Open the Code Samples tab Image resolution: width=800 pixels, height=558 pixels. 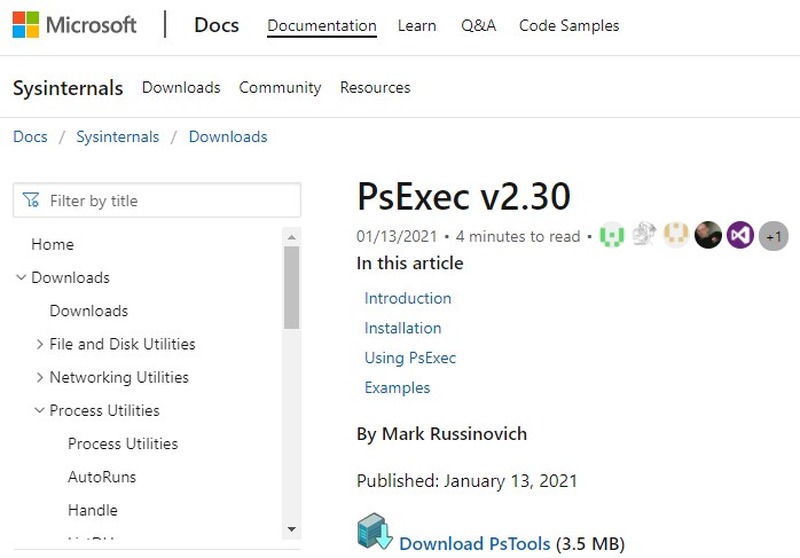point(569,26)
